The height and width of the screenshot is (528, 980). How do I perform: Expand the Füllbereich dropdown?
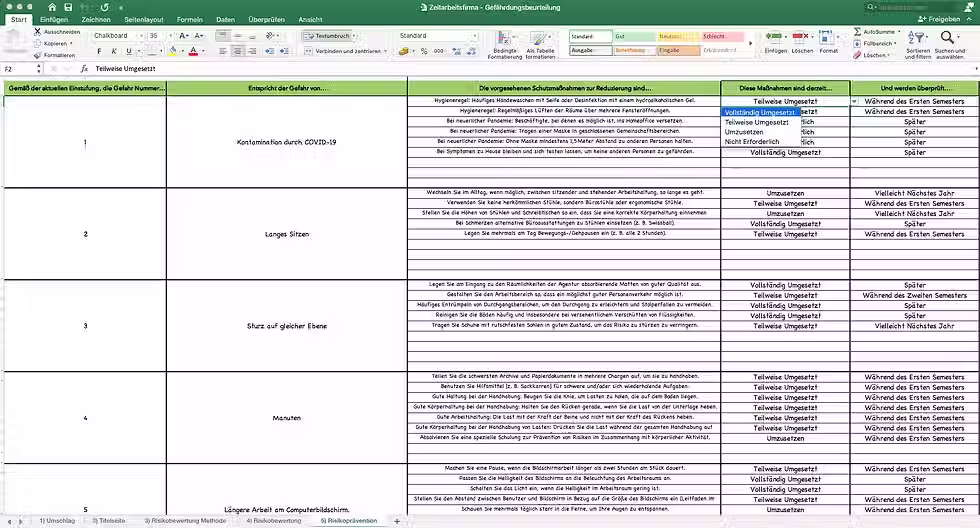tap(895, 44)
